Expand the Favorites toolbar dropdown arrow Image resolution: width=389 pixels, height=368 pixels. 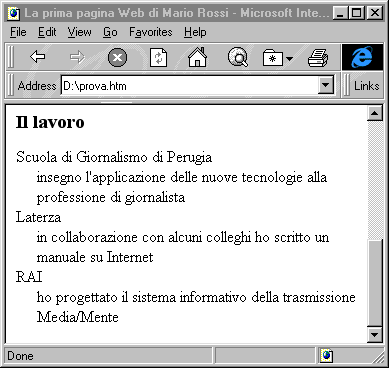tap(289, 59)
